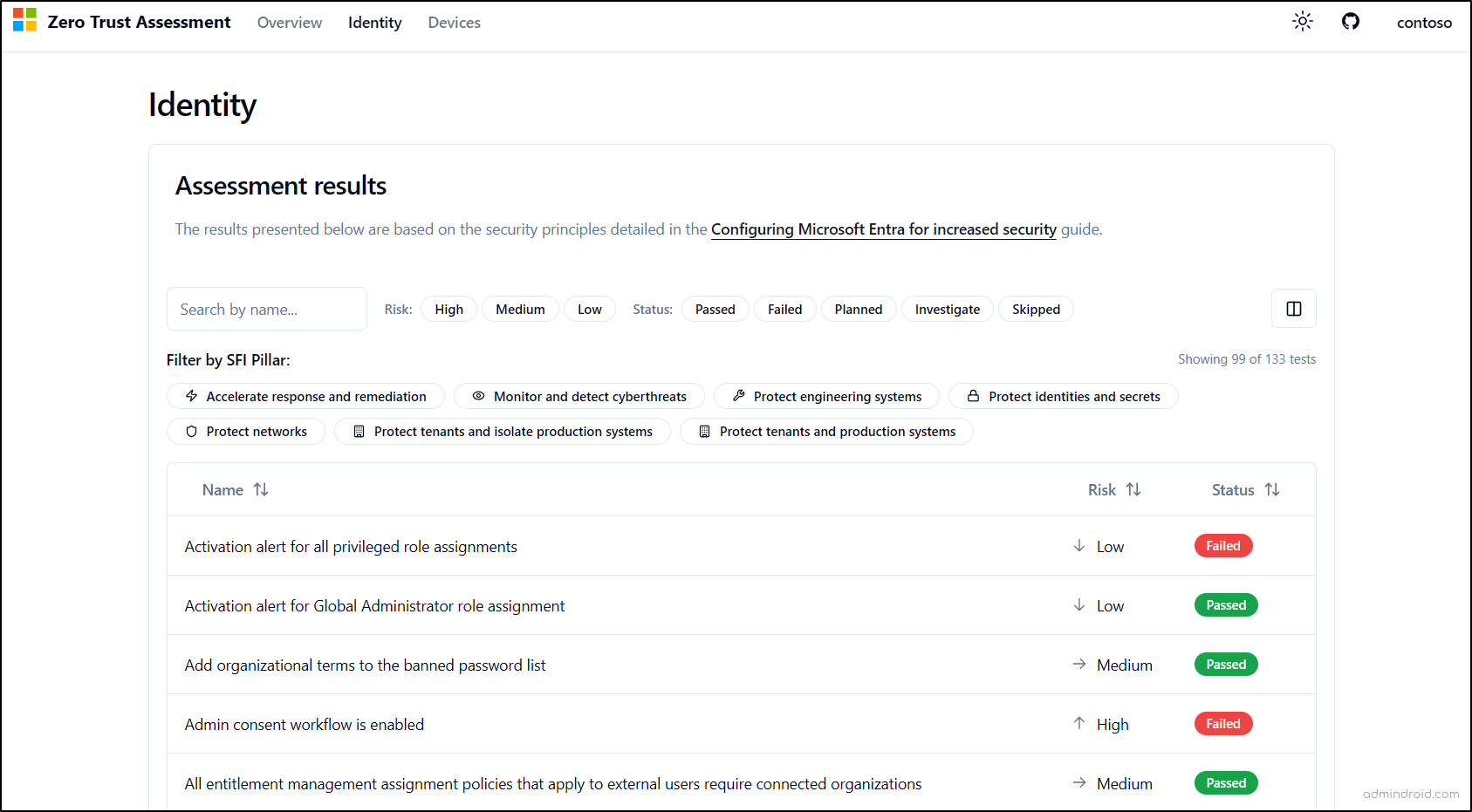The height and width of the screenshot is (812, 1472).
Task: Open the Configuring Microsoft Entra guide link
Action: click(883, 229)
